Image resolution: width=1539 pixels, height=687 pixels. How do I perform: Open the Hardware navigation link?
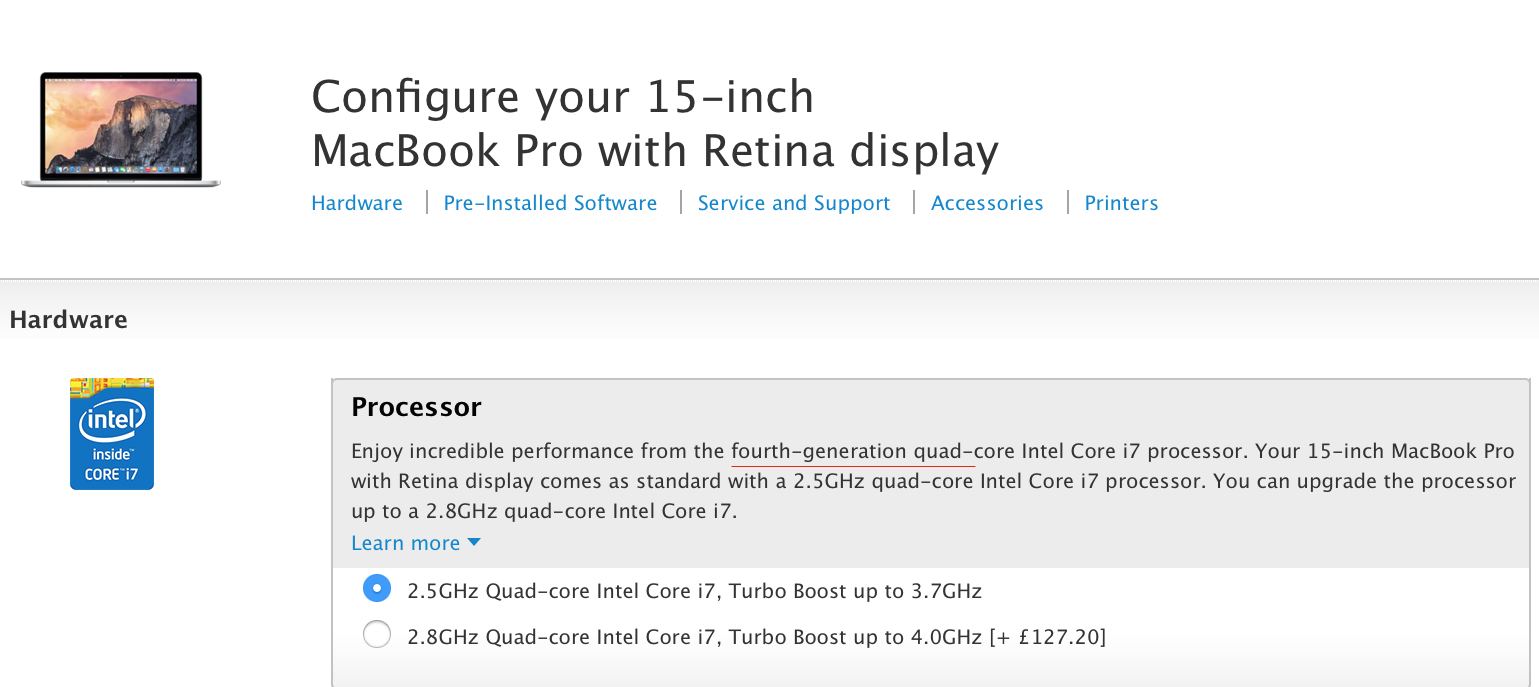point(357,203)
